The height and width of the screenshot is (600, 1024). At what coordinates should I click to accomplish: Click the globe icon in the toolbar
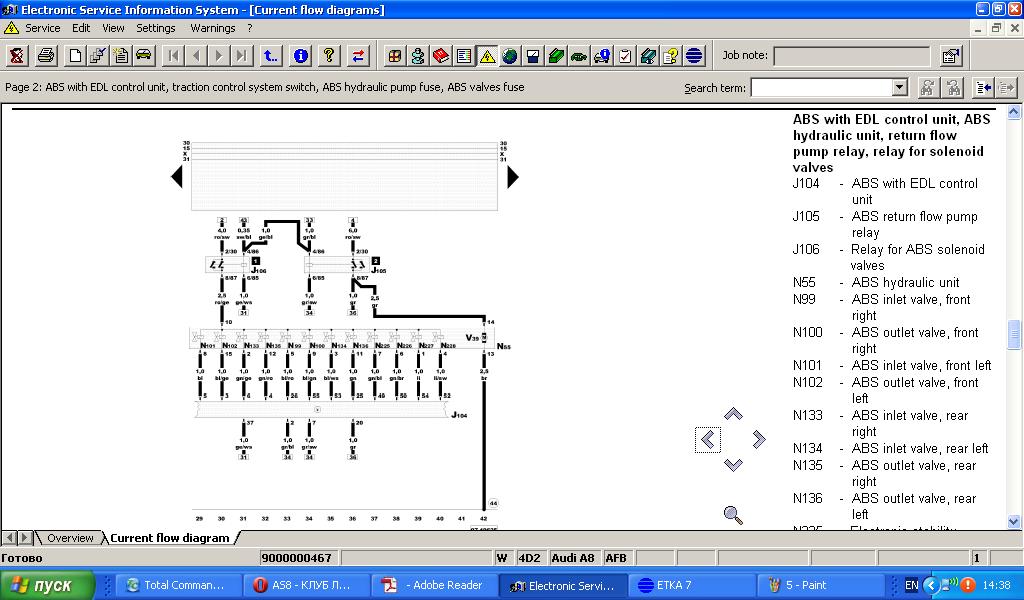(510, 56)
